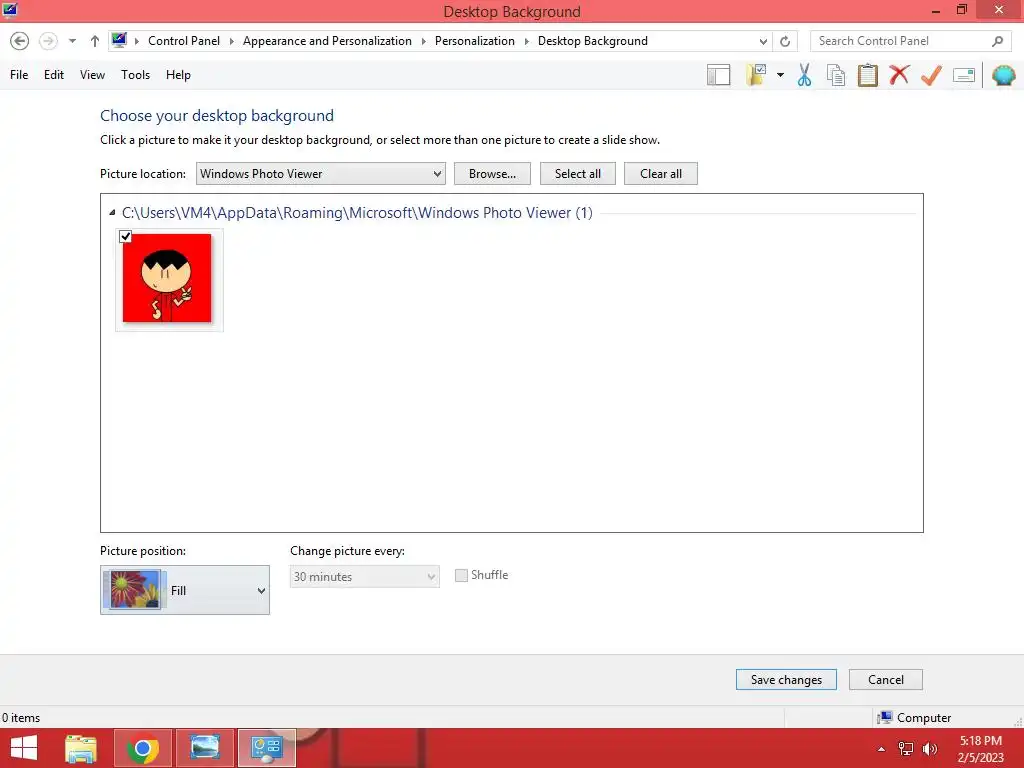Uncheck the cartoon picture's checkbox

(x=126, y=236)
